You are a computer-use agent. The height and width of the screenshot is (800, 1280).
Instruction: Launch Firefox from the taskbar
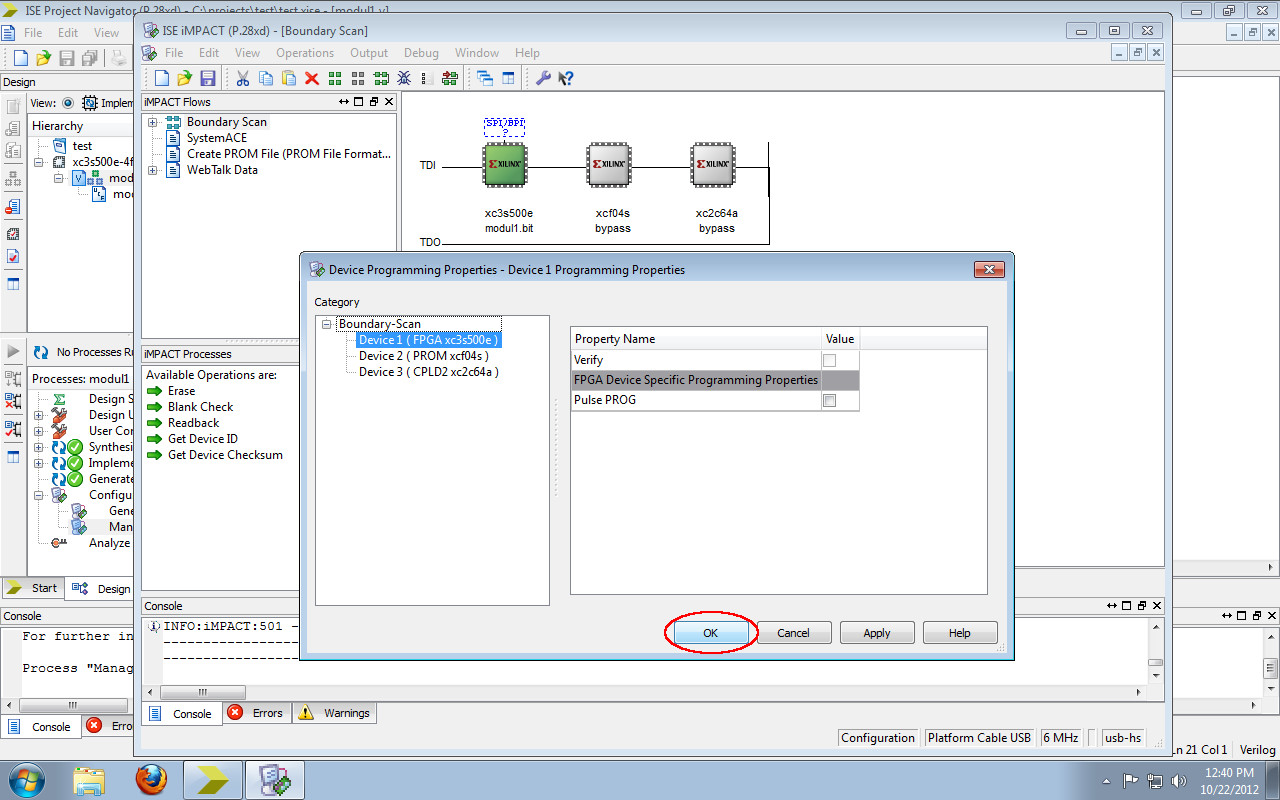pos(151,779)
